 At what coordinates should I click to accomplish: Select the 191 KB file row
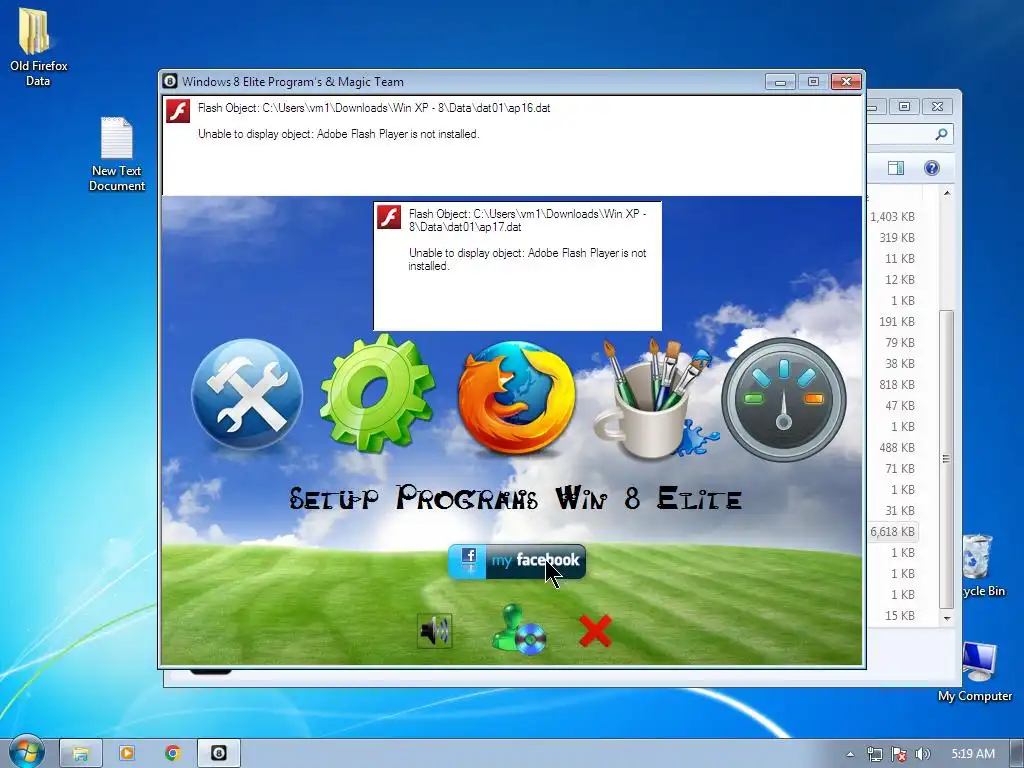pyautogui.click(x=892, y=321)
